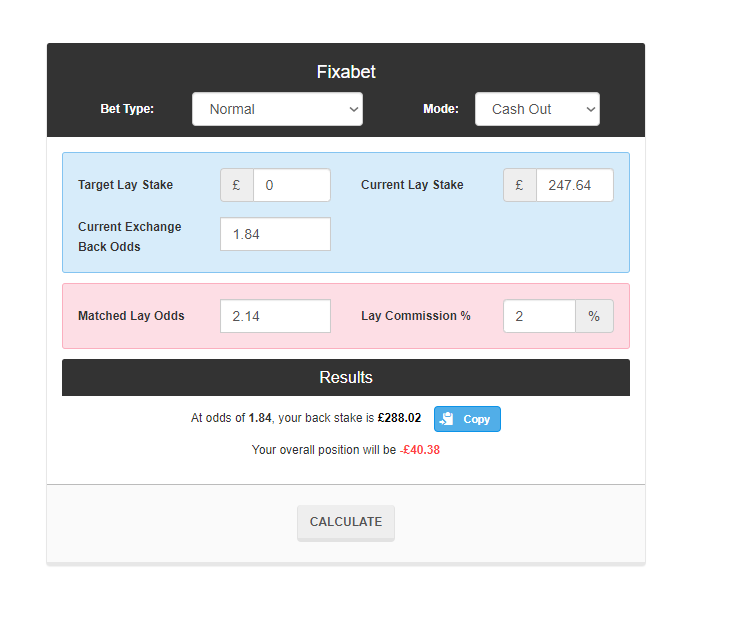742x617 pixels.
Task: Click the Current Exchange Back Odds label
Action: coord(130,237)
